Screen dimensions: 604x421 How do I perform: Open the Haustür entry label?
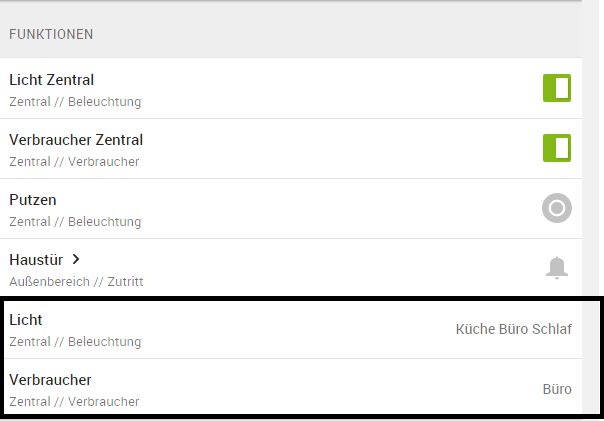click(x=36, y=260)
